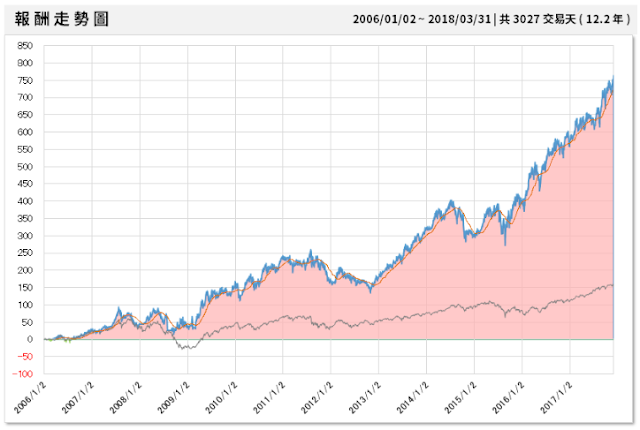Screen dimensions: 640x430
Task: Click the 350 y-axis label
Action: pos(25,218)
